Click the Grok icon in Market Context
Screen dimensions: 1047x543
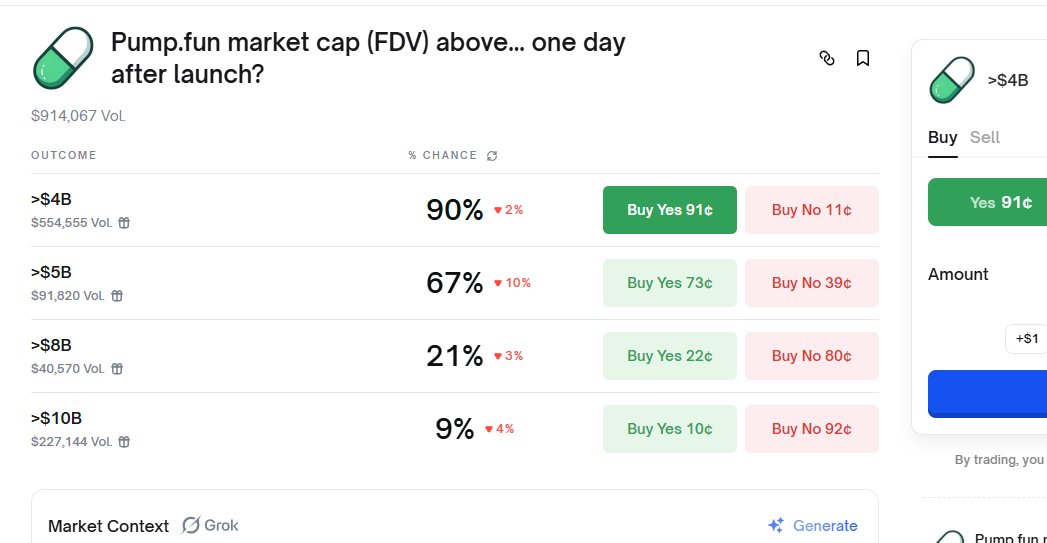pyautogui.click(x=190, y=526)
